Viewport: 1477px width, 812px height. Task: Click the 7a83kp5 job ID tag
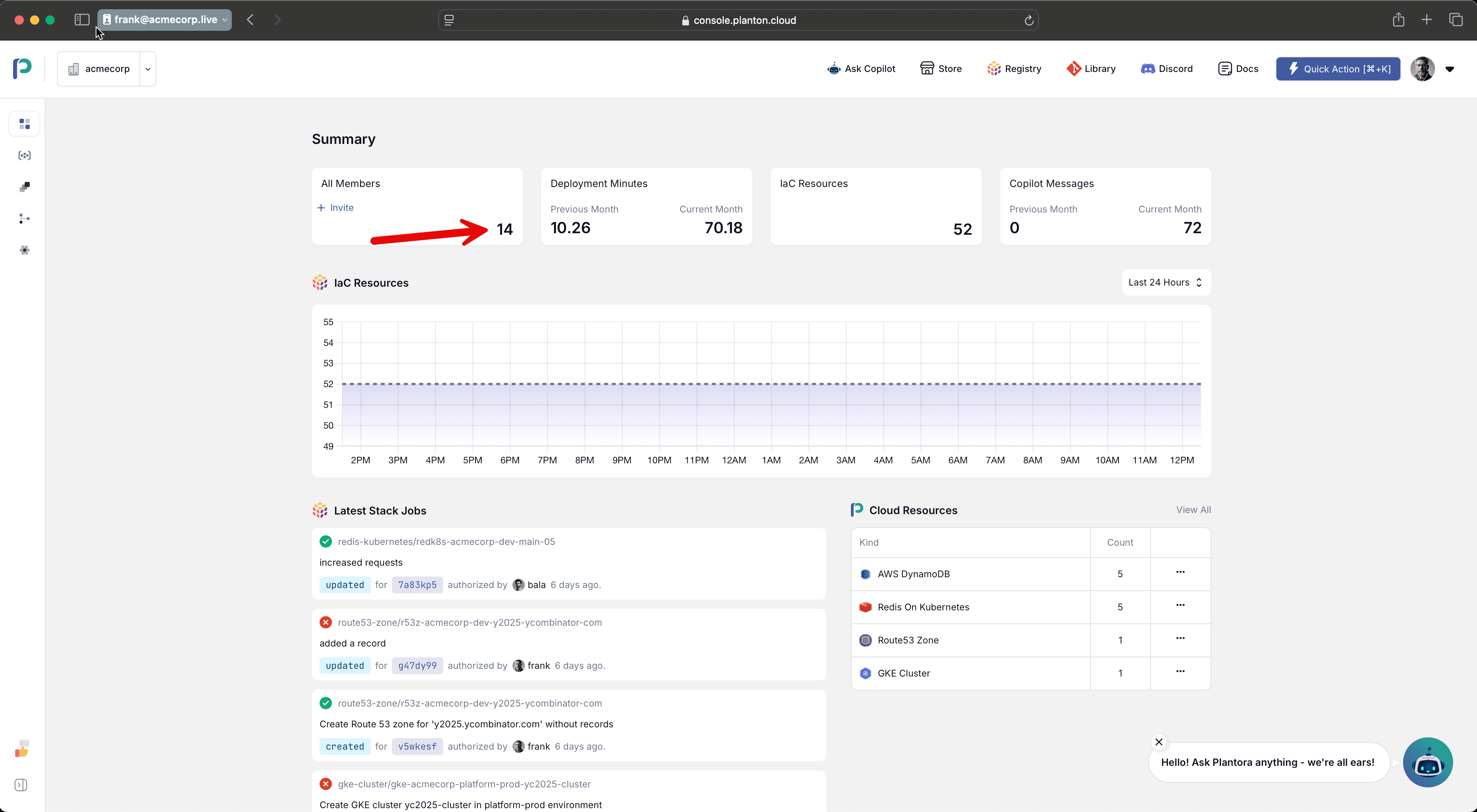(417, 585)
